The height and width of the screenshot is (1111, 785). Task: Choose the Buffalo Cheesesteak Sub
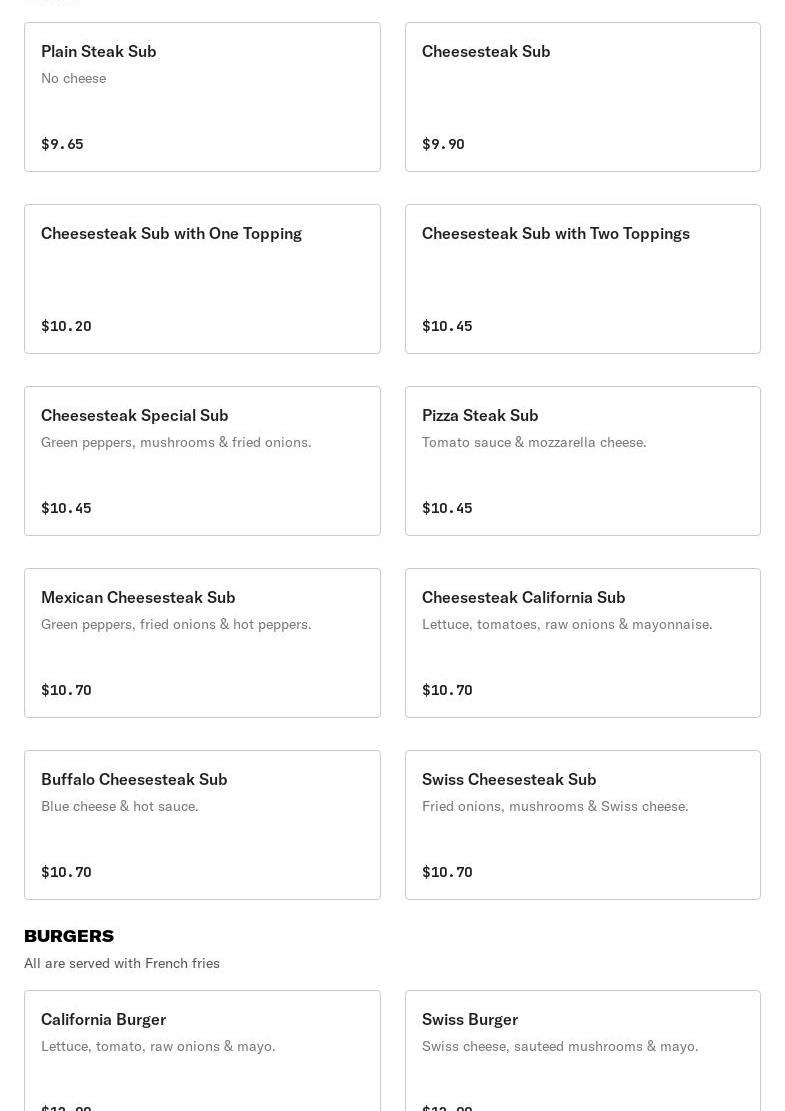point(202,825)
